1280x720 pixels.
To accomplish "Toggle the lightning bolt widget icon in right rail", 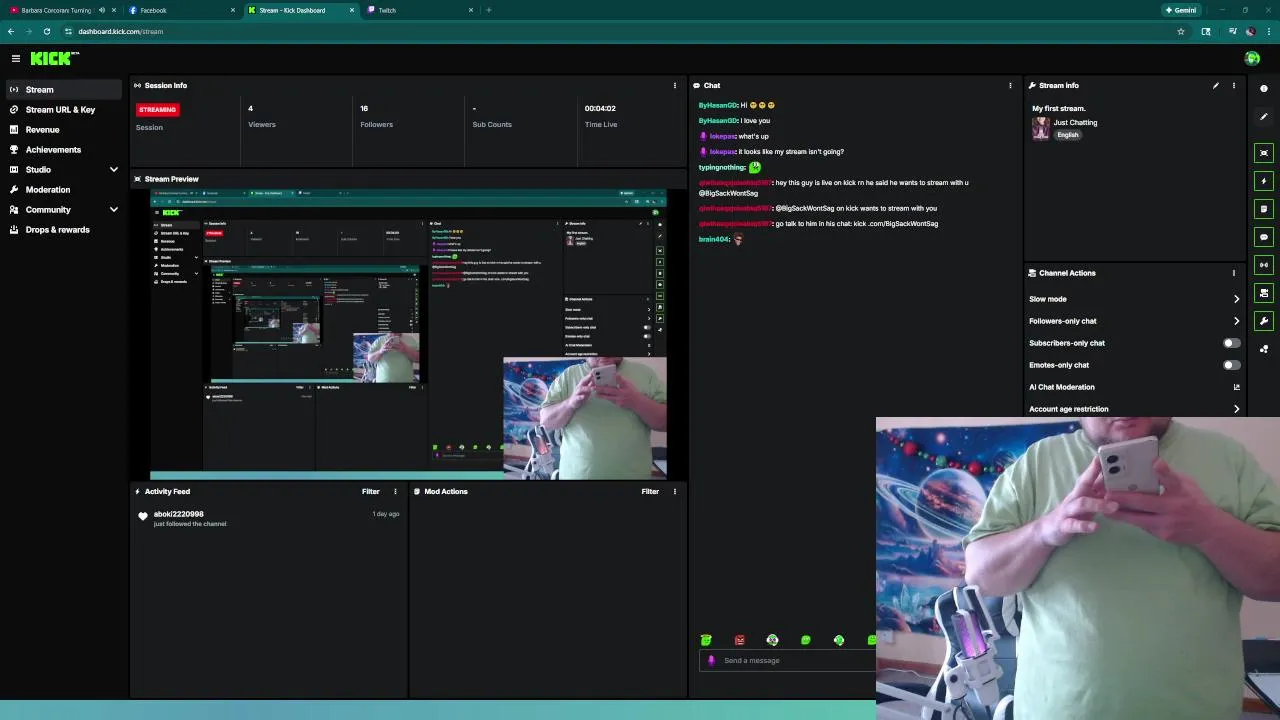I will [1264, 181].
